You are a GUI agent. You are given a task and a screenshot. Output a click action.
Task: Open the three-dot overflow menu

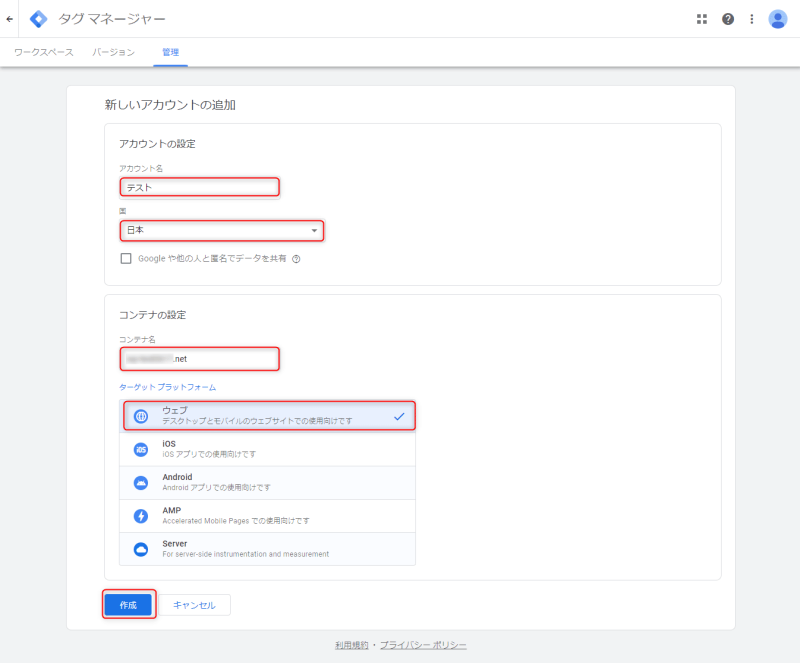(x=752, y=18)
